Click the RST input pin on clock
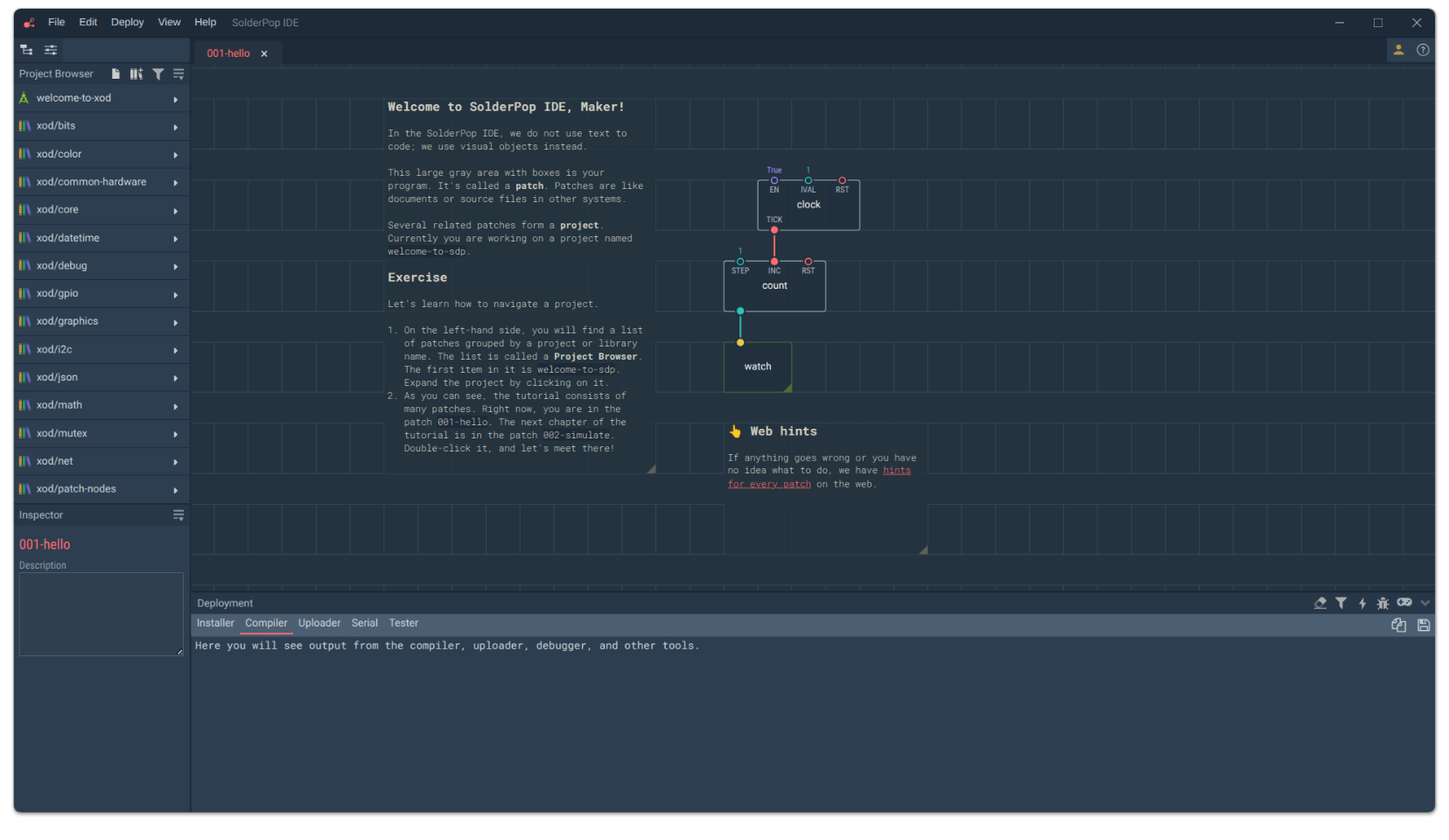 [x=843, y=181]
